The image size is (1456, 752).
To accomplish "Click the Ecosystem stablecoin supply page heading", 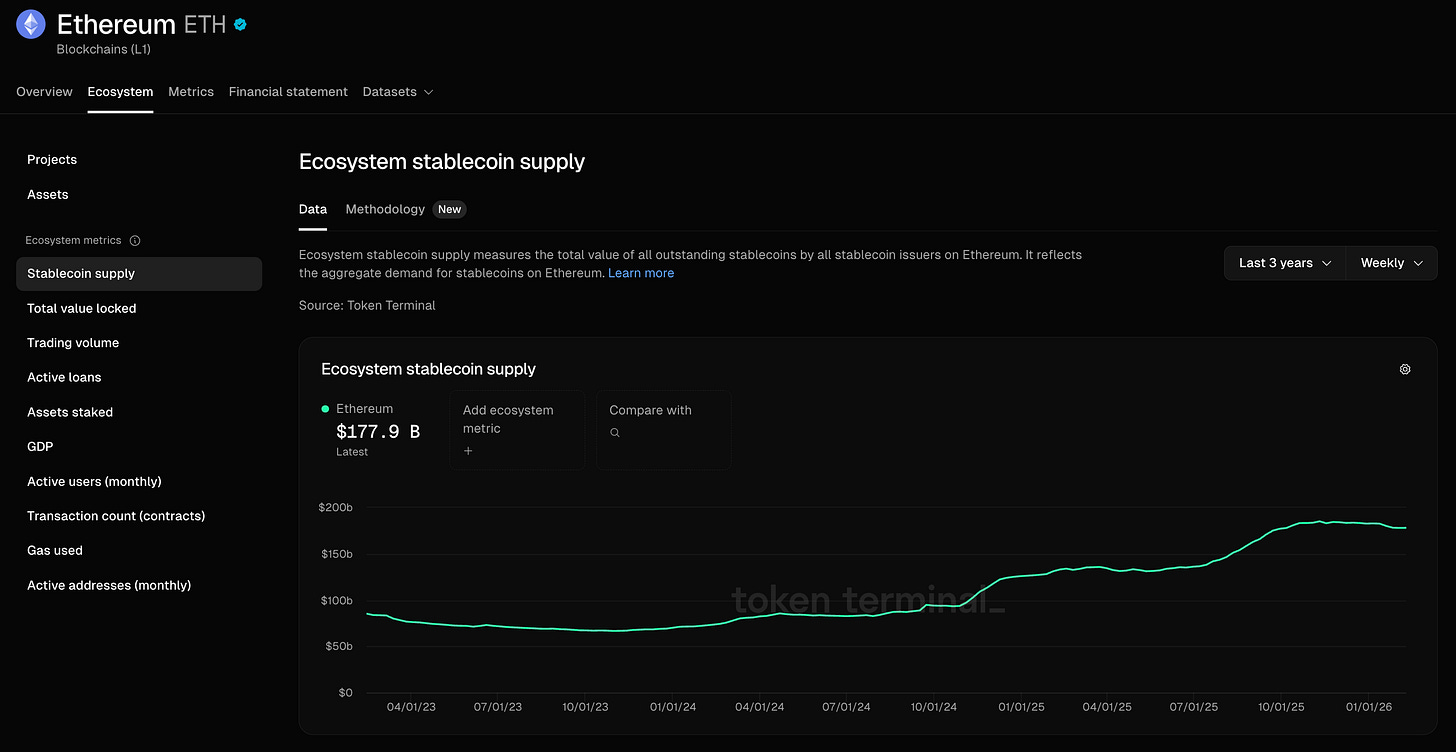I will tap(442, 162).
